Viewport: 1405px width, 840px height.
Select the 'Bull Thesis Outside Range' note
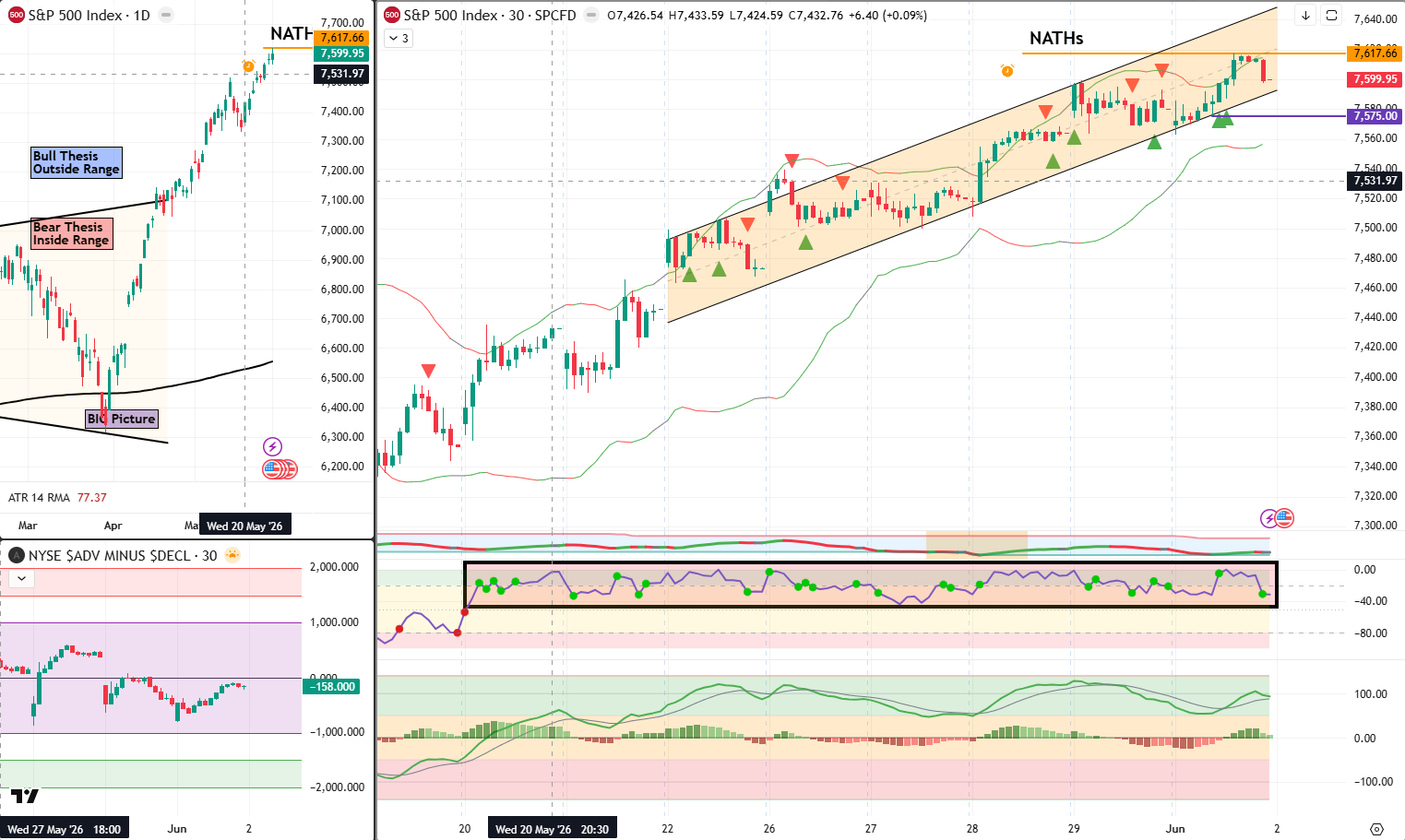77,162
